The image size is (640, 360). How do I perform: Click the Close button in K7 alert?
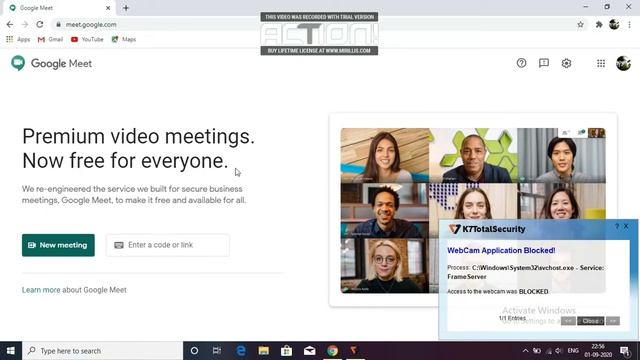pyautogui.click(x=591, y=321)
